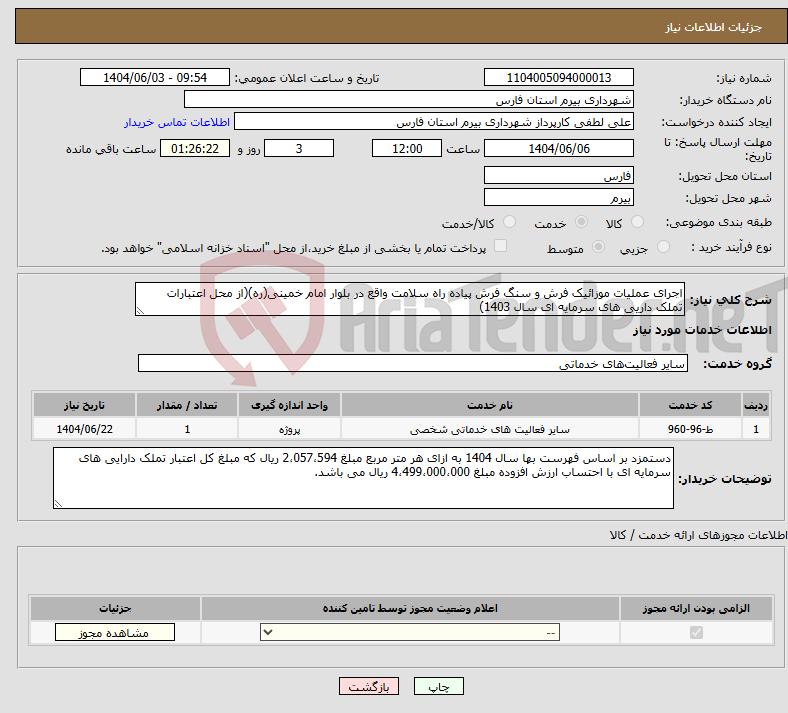
Task: Click the deadline time field 12:00
Action: [407, 148]
